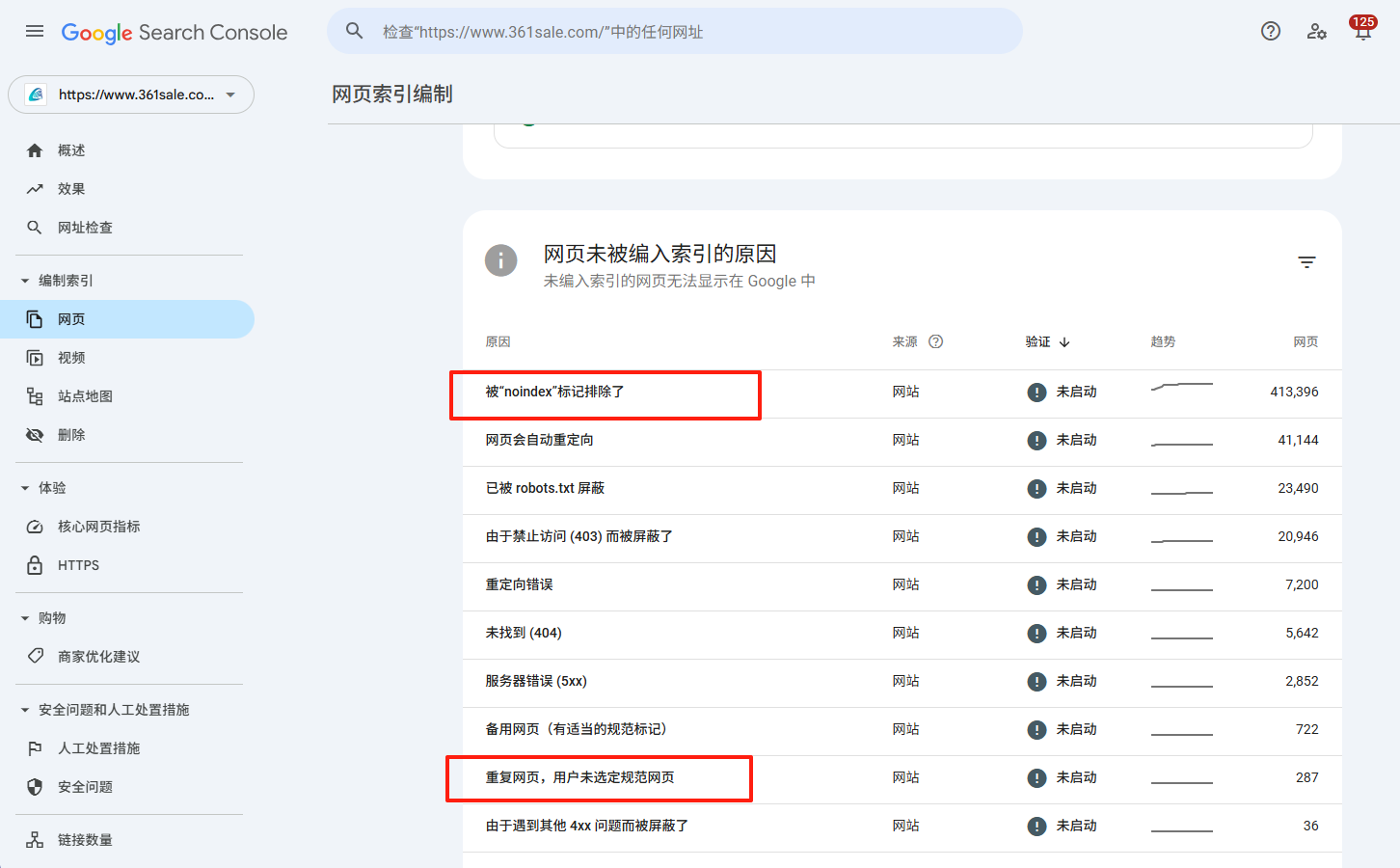Open Search Console help
This screenshot has width=1400, height=868.
click(x=1270, y=31)
